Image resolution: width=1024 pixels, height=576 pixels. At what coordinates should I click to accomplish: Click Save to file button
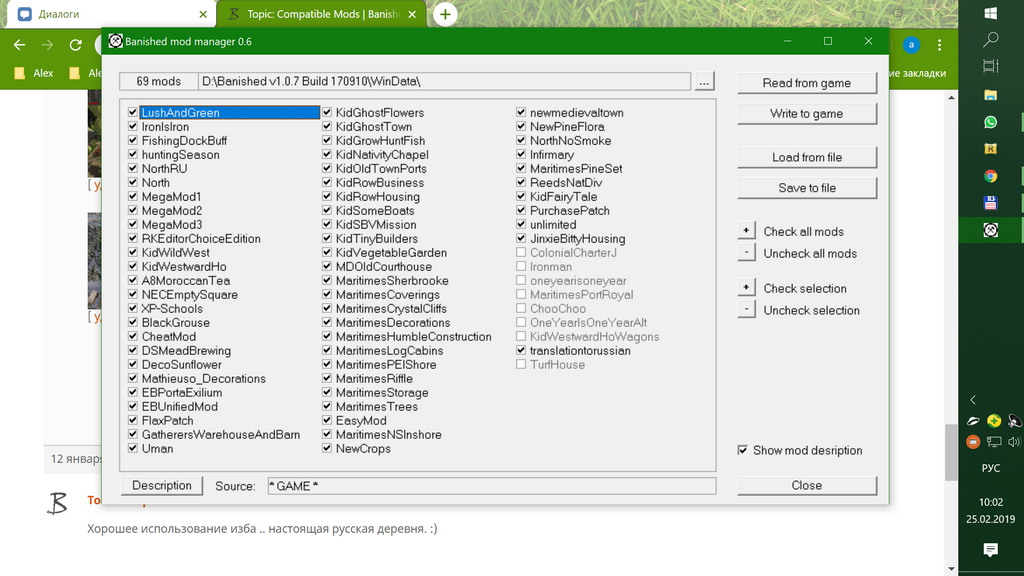pyautogui.click(x=807, y=188)
